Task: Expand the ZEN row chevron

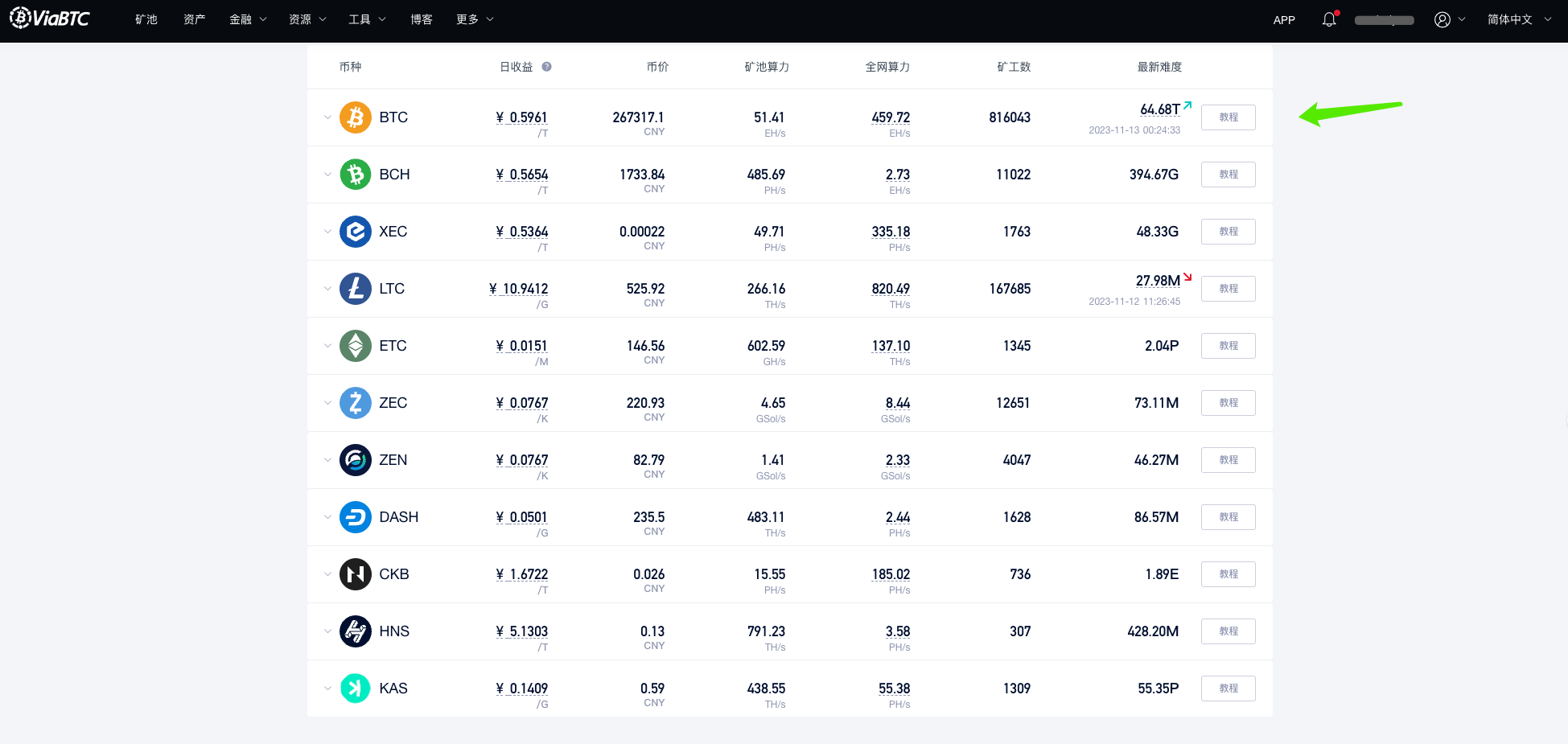Action: (327, 460)
